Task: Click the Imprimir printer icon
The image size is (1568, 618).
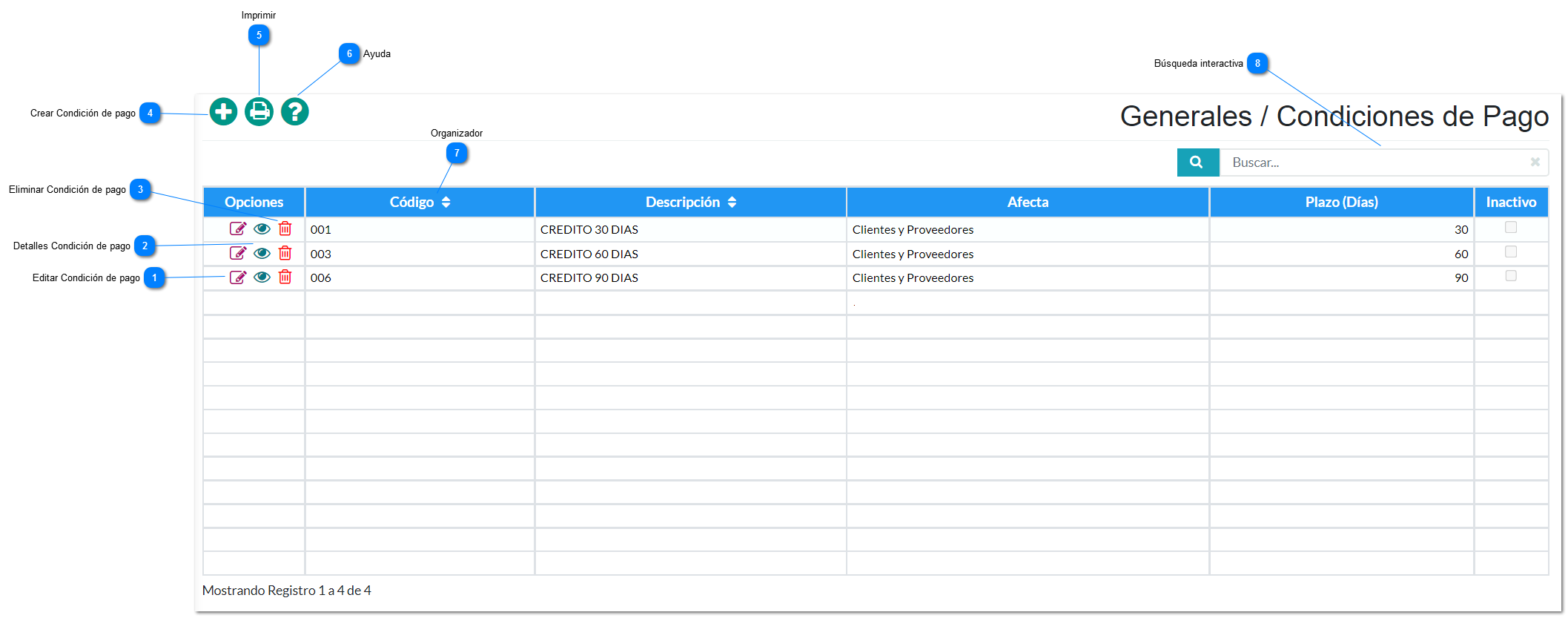Action: pos(259,112)
